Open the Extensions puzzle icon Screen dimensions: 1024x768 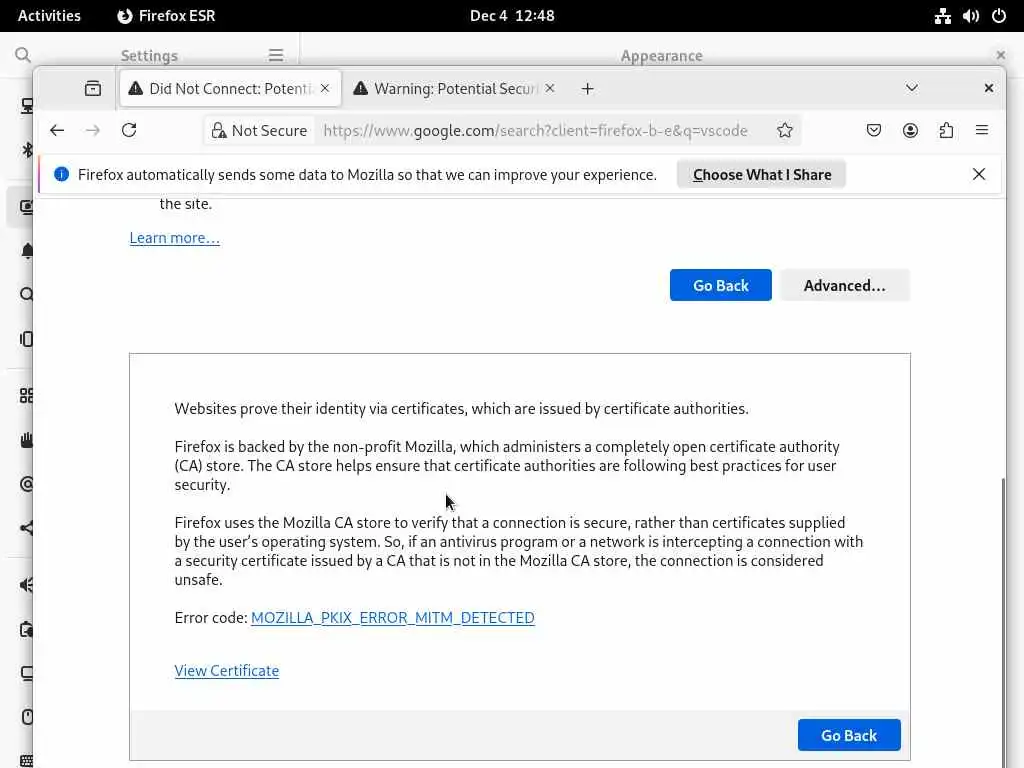[x=946, y=130]
